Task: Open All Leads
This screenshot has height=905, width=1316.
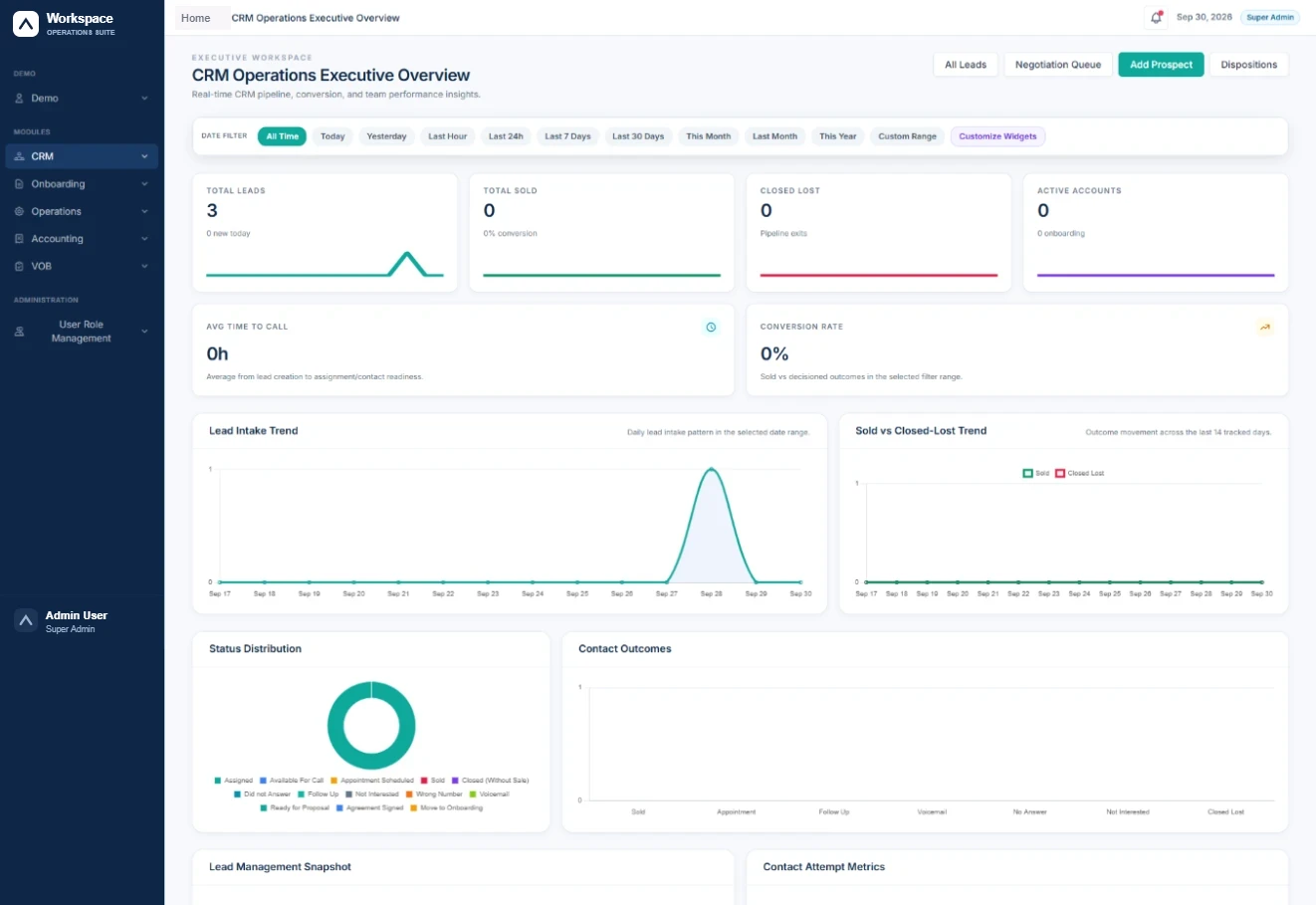Action: pyautogui.click(x=966, y=65)
